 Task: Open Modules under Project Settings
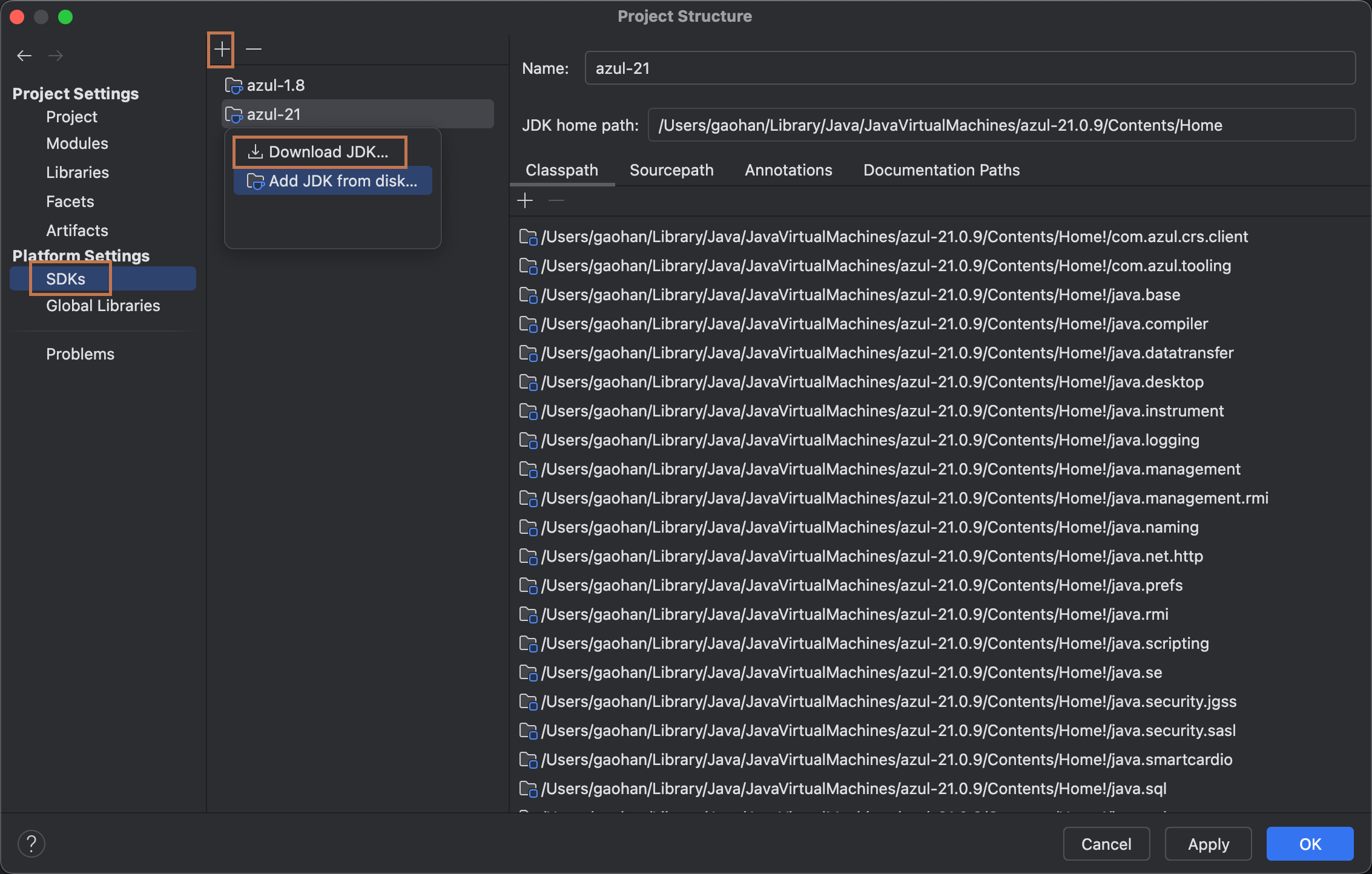click(77, 143)
